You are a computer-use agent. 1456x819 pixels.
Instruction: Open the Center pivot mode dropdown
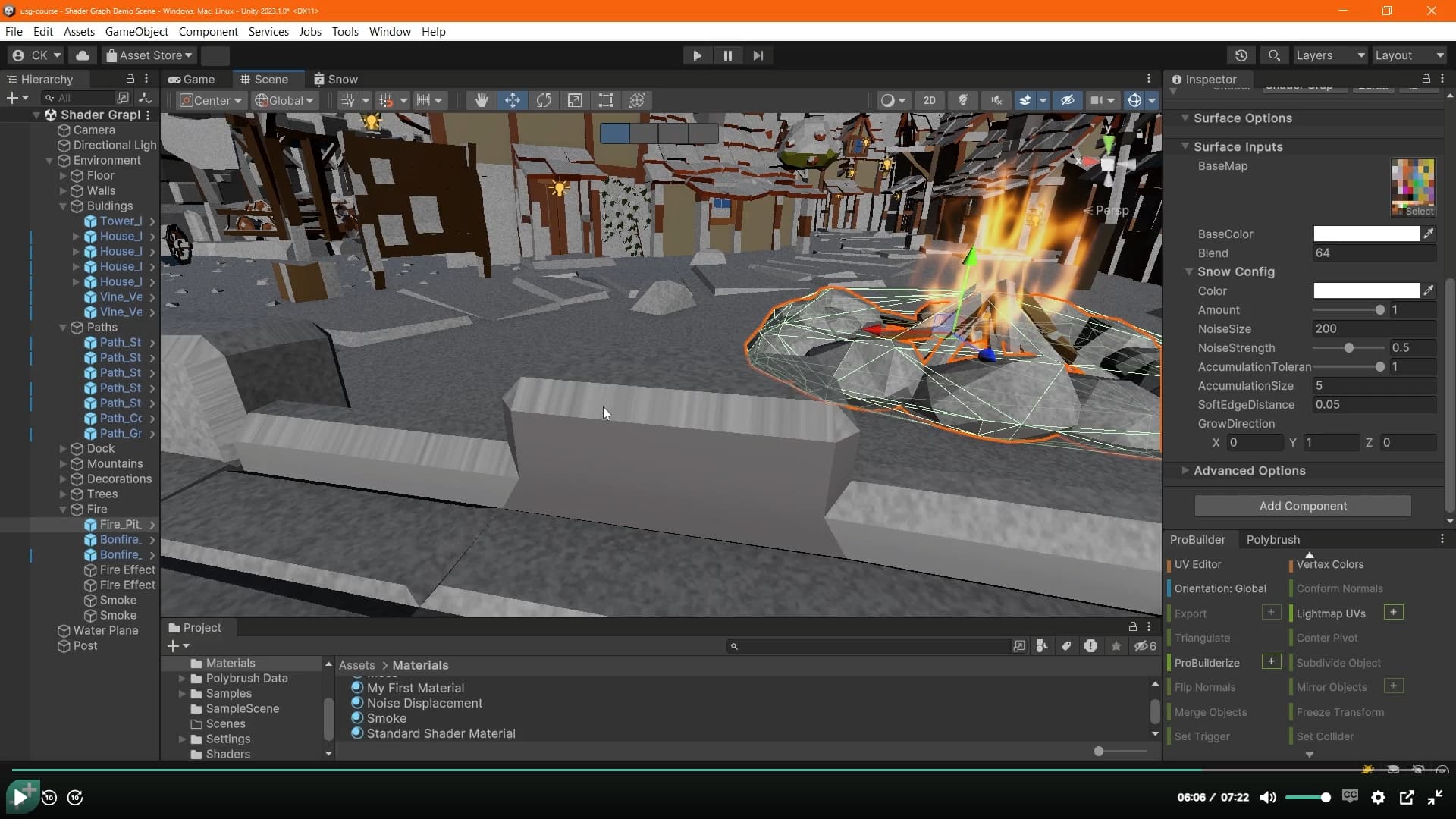point(211,100)
